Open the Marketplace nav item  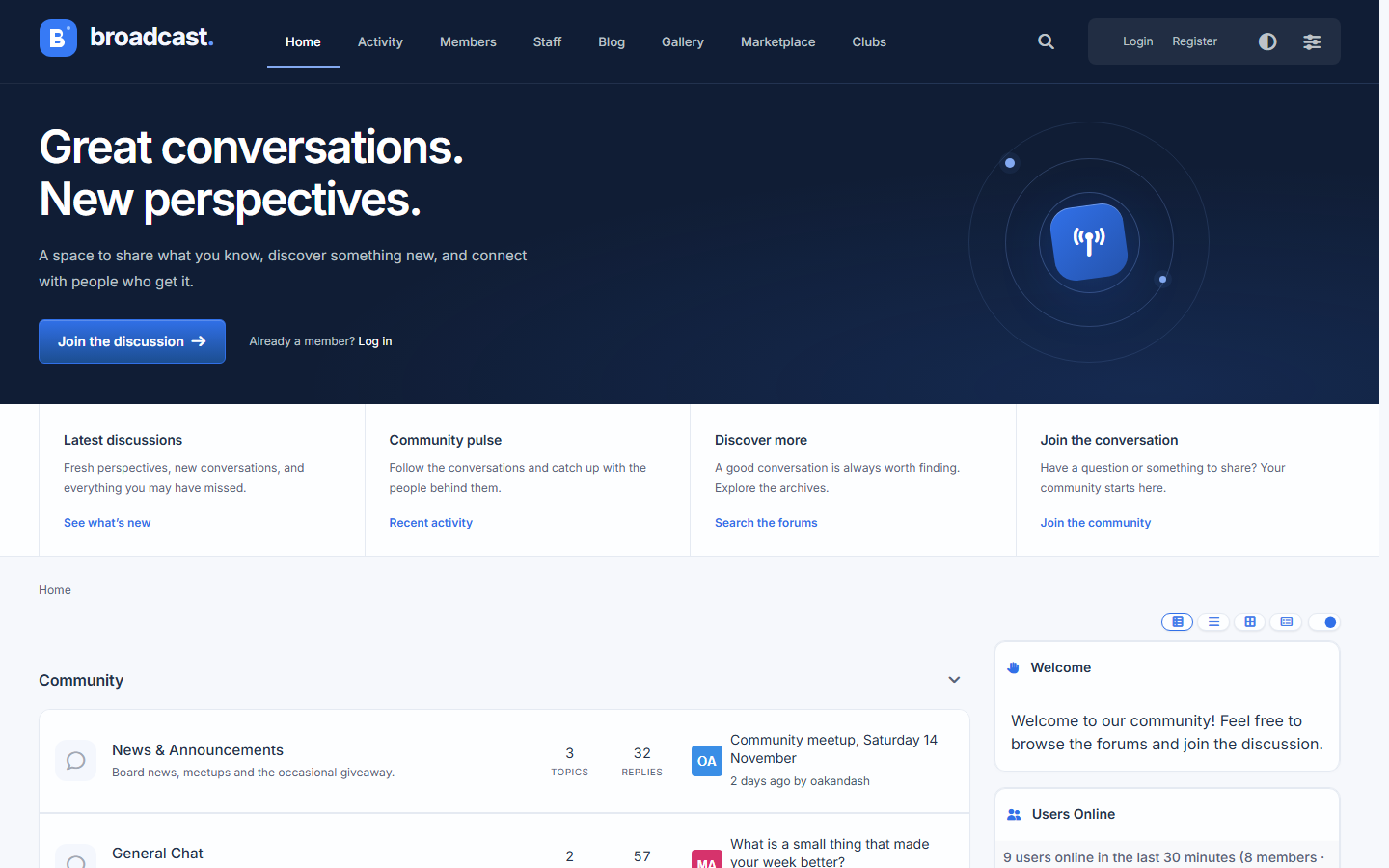coord(778,41)
